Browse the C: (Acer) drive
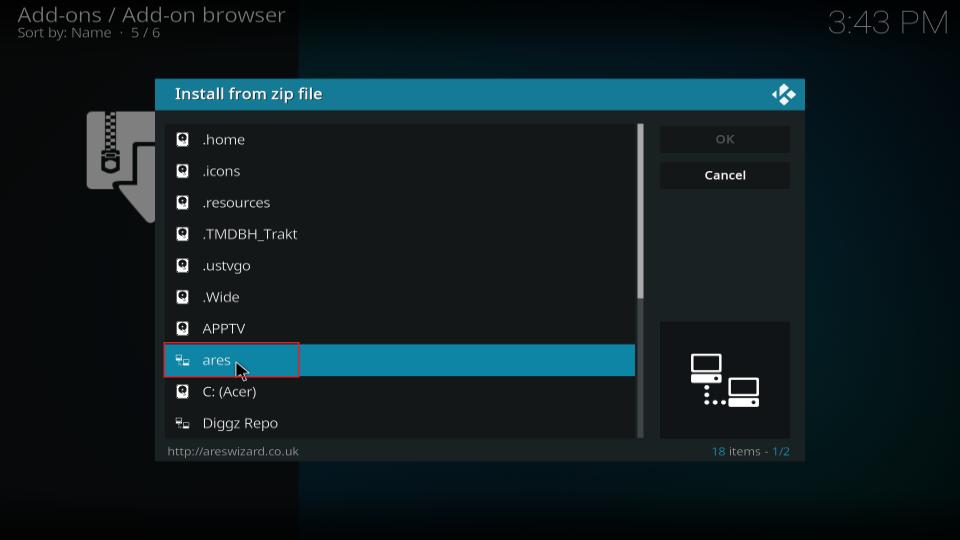The height and width of the screenshot is (540, 960). coord(400,392)
